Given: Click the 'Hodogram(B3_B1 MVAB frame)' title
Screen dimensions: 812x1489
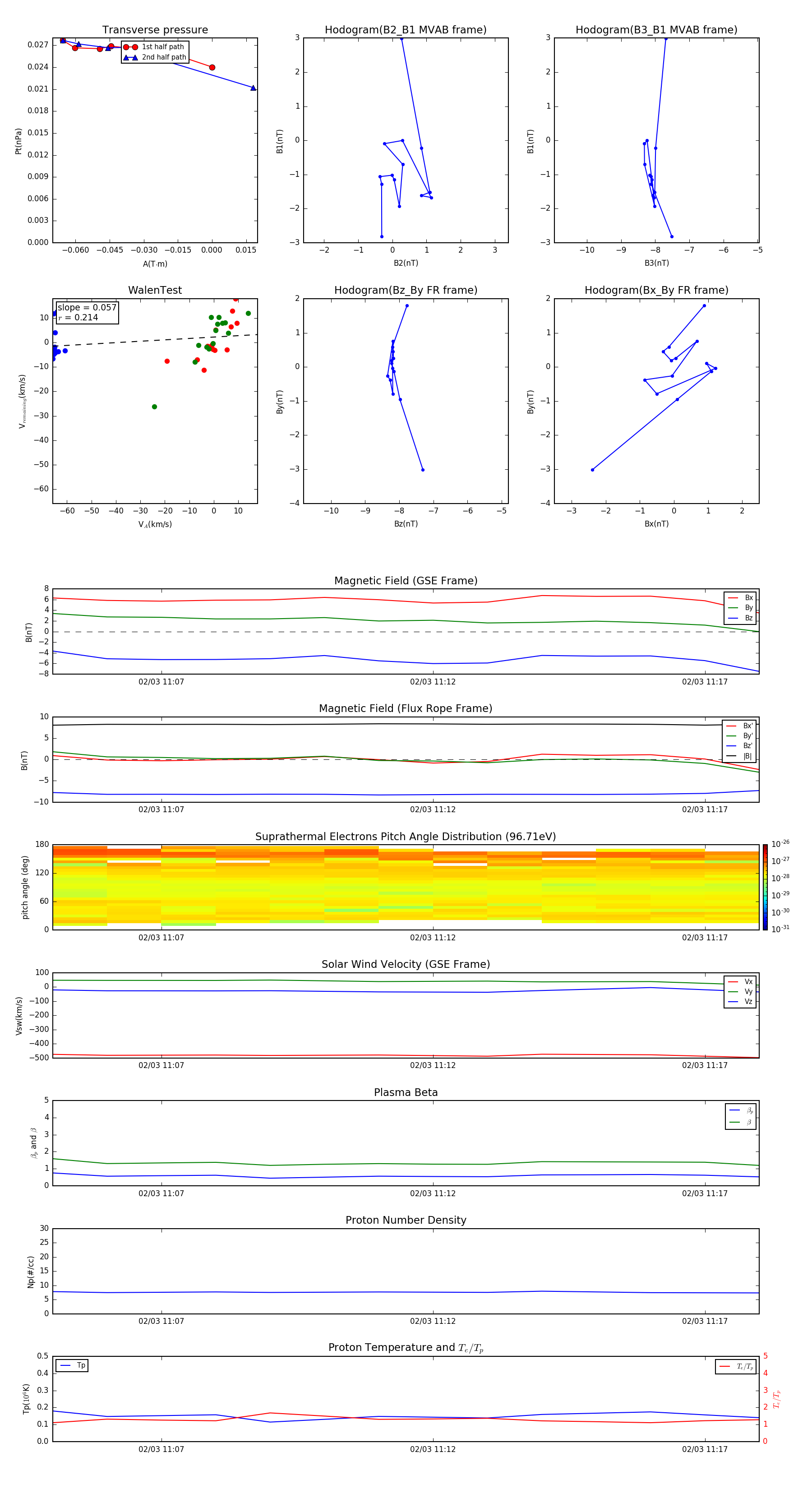Looking at the screenshot, I should (x=656, y=30).
